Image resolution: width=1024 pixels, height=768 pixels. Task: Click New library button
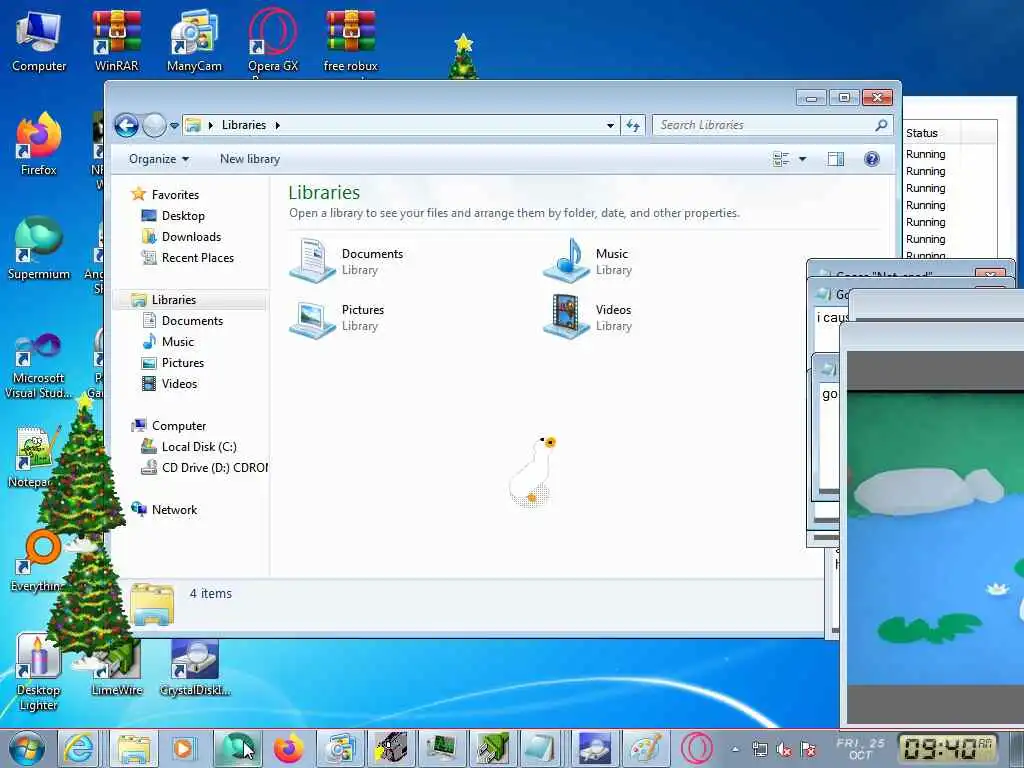(249, 159)
